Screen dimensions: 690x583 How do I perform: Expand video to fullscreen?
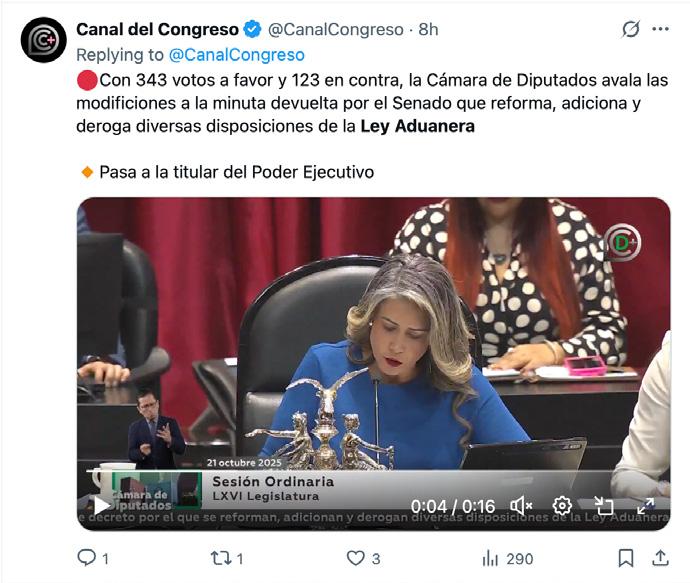[645, 506]
